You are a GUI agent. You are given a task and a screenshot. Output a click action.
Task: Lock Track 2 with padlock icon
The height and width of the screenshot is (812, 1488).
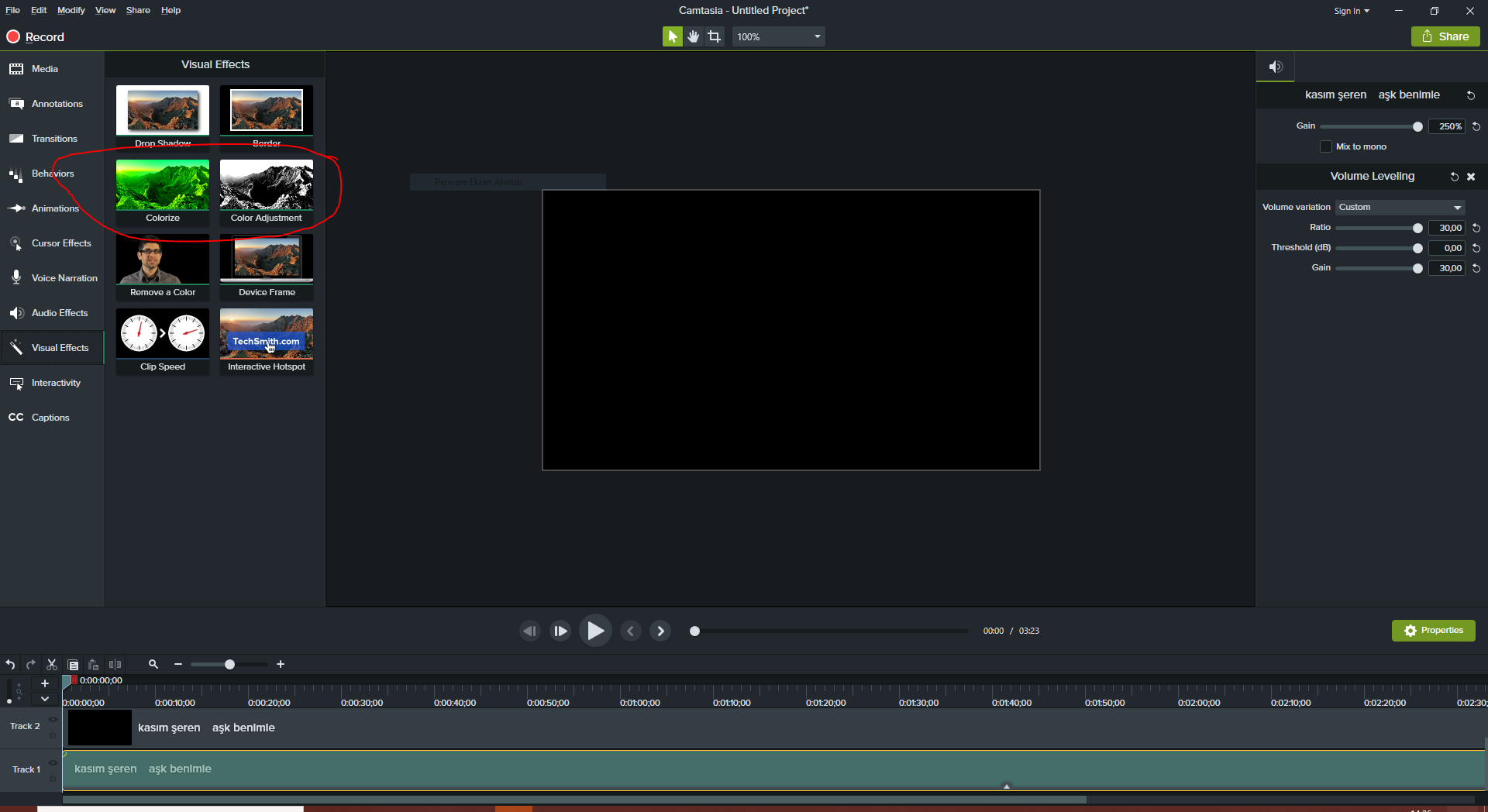tap(53, 735)
